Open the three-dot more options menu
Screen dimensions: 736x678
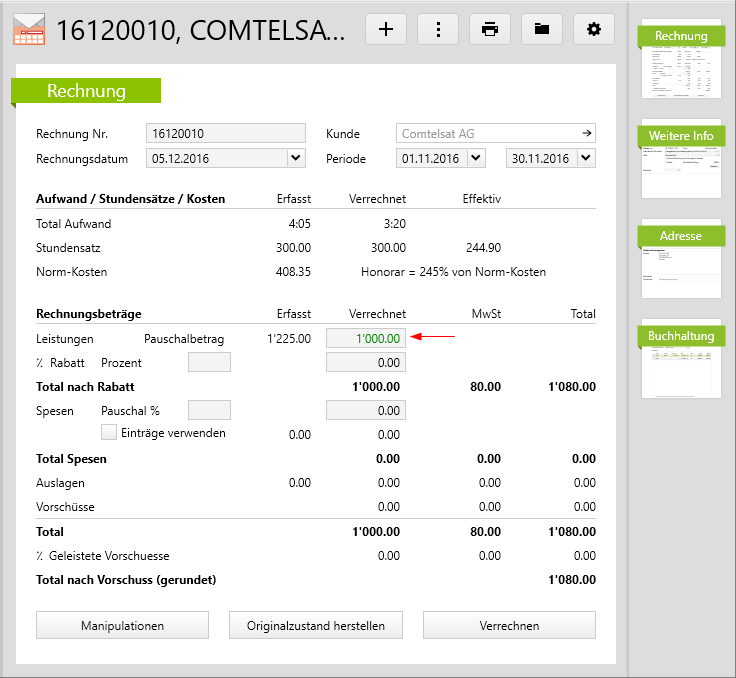pyautogui.click(x=438, y=29)
